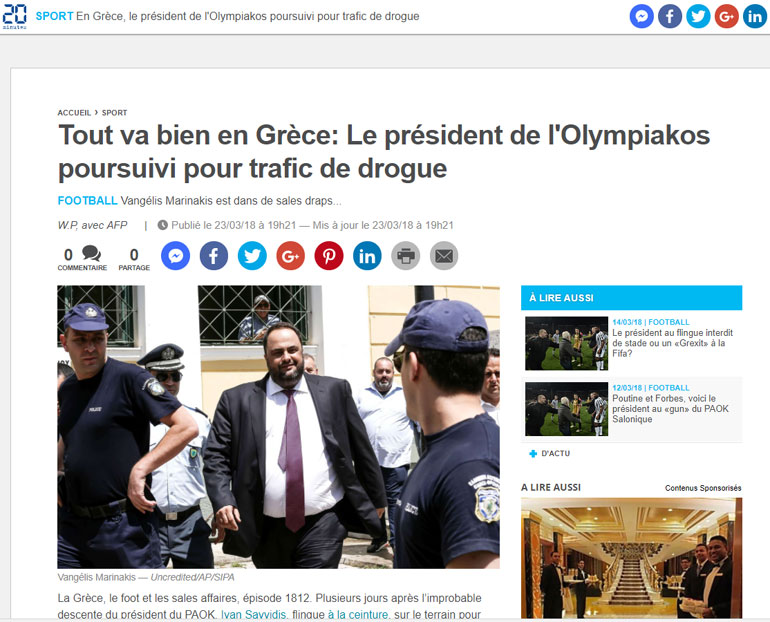Share on LinkedIn from top bar
Viewport: 770px width, 622px height.
click(755, 16)
